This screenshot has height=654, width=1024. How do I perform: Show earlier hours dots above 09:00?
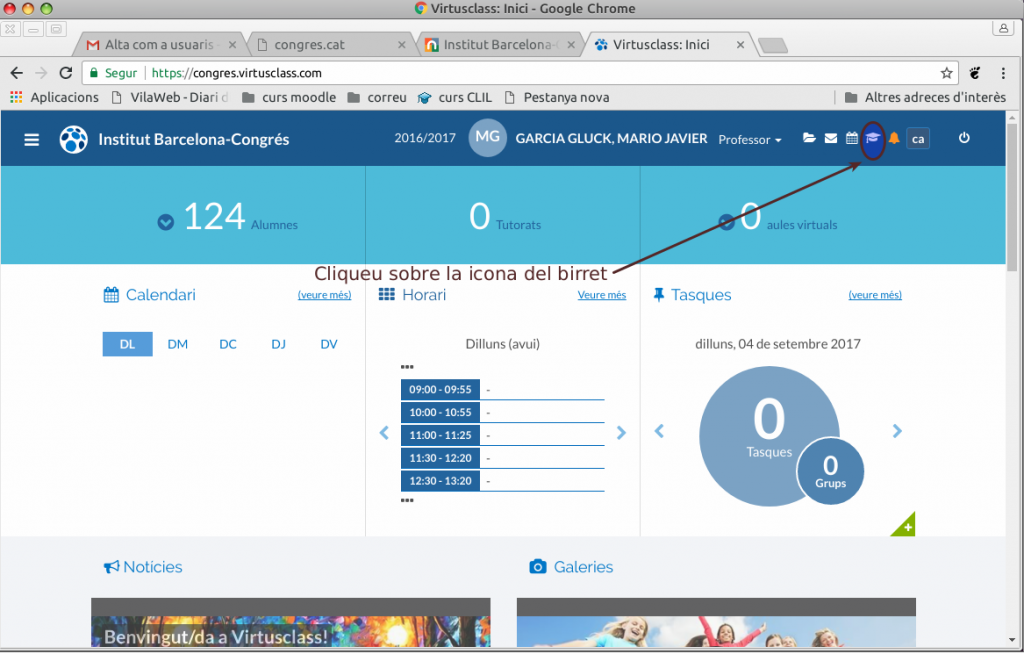click(x=407, y=367)
